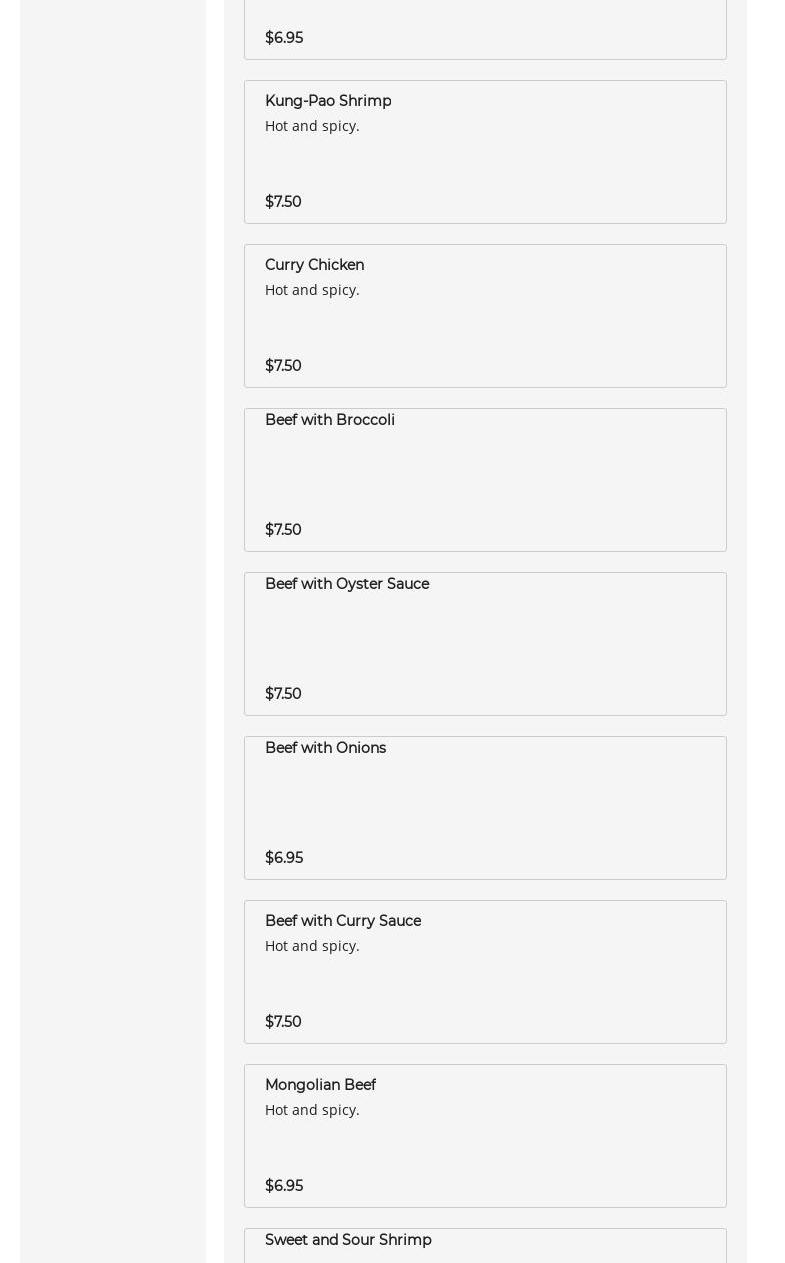
Task: Pick the Beef with Curry Sauce title
Action: (x=342, y=921)
